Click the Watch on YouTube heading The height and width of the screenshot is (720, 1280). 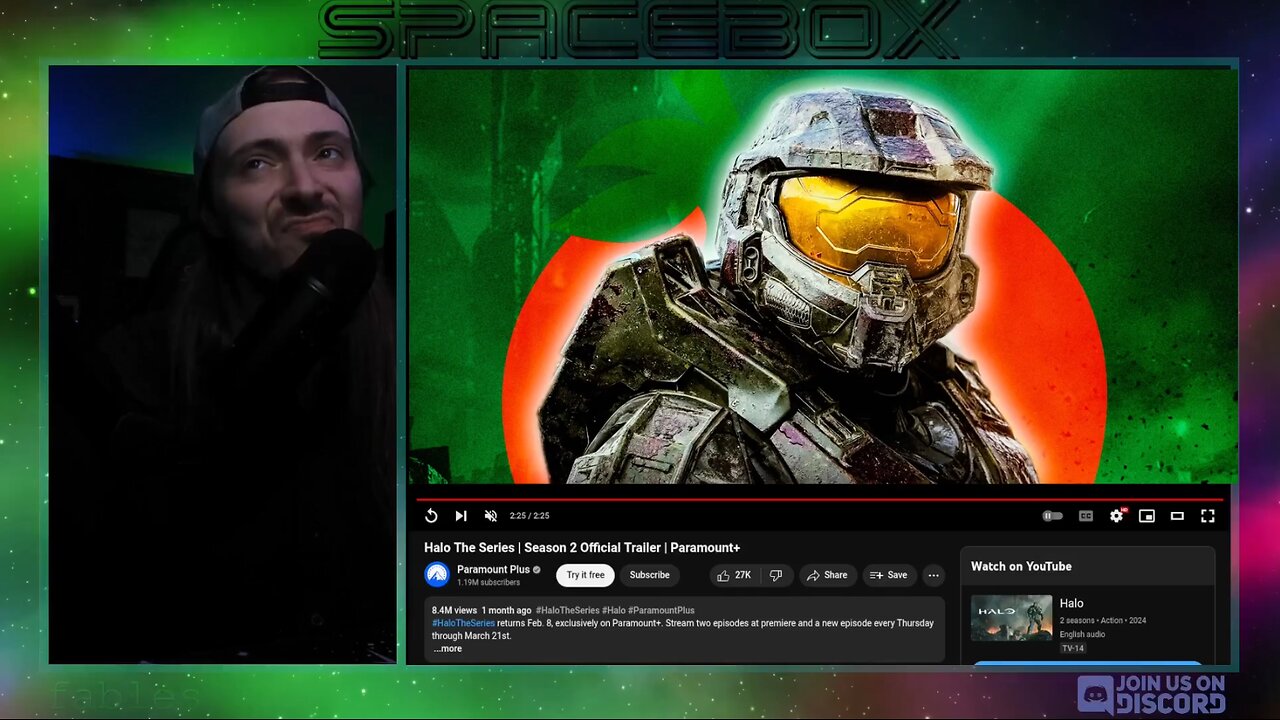pos(1021,566)
